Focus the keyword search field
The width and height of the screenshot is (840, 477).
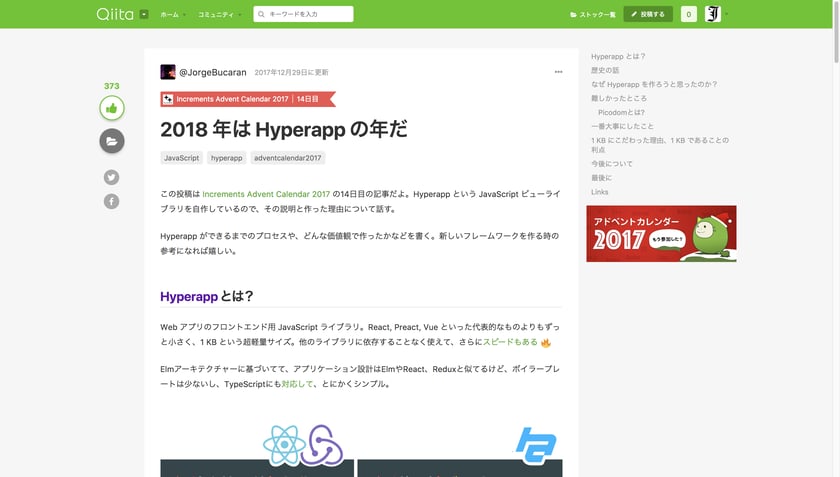point(303,14)
